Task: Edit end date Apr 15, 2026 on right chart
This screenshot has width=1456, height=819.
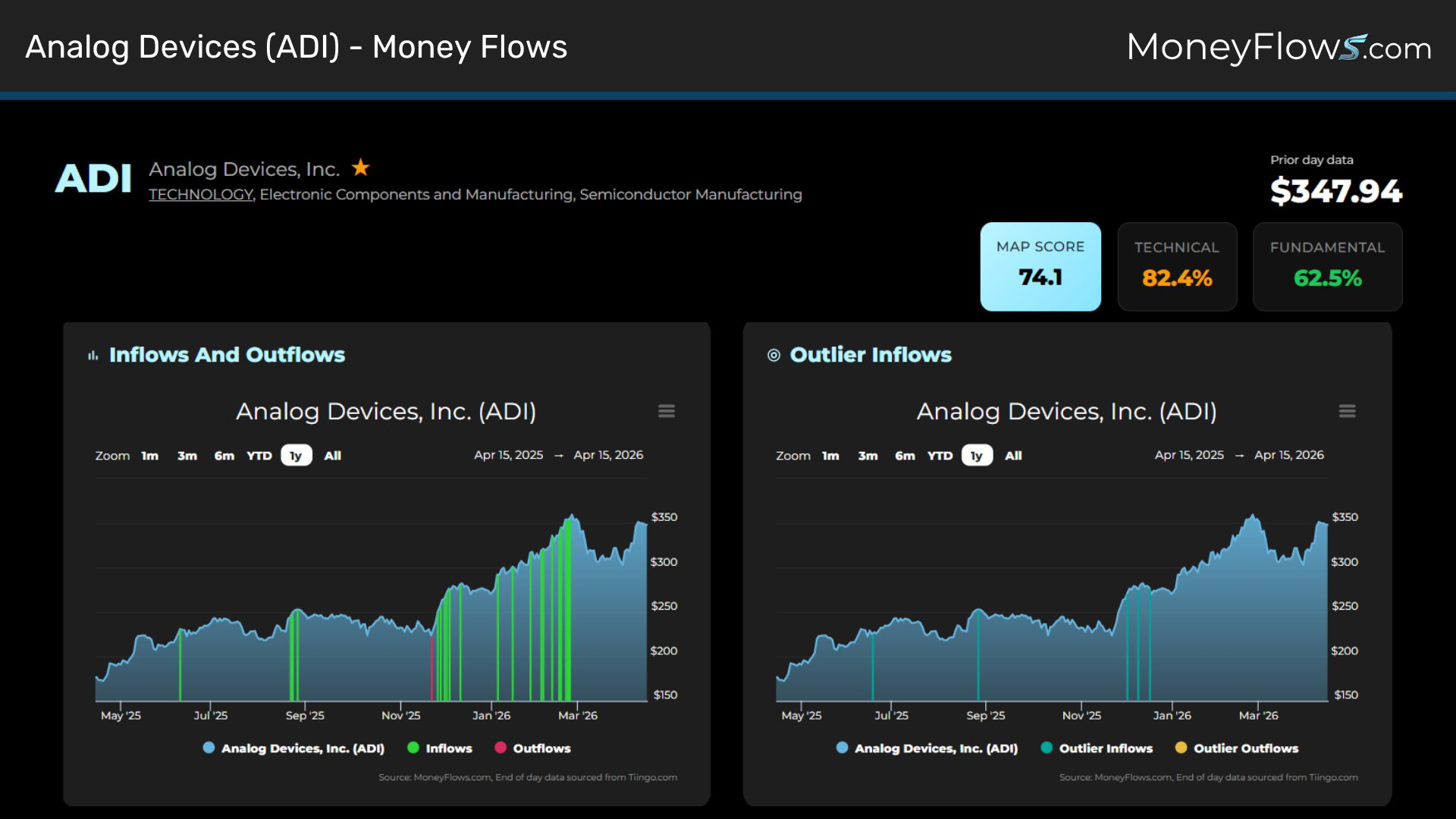Action: pos(1288,455)
